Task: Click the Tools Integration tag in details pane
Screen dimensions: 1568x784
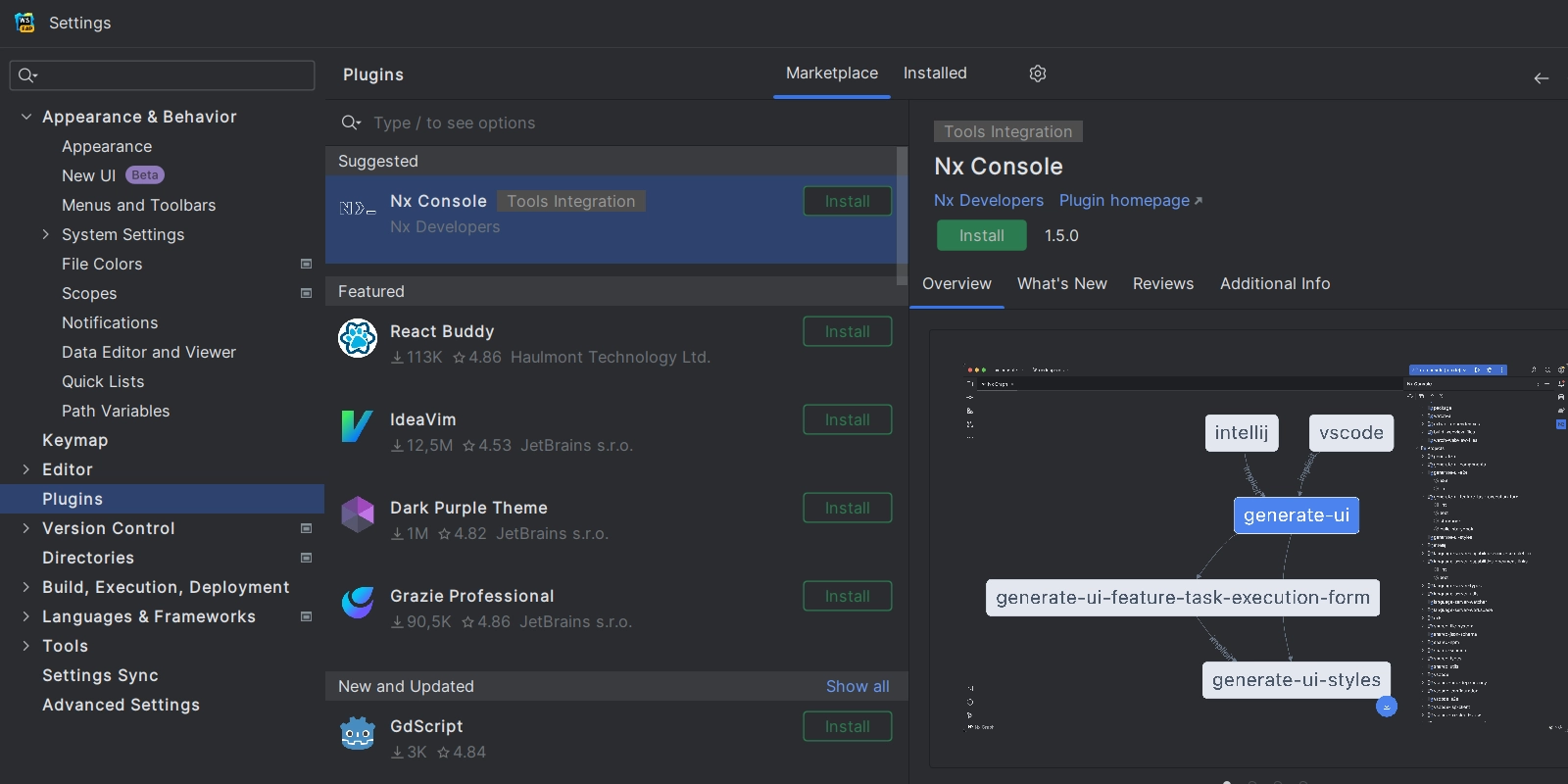Action: pyautogui.click(x=1007, y=131)
